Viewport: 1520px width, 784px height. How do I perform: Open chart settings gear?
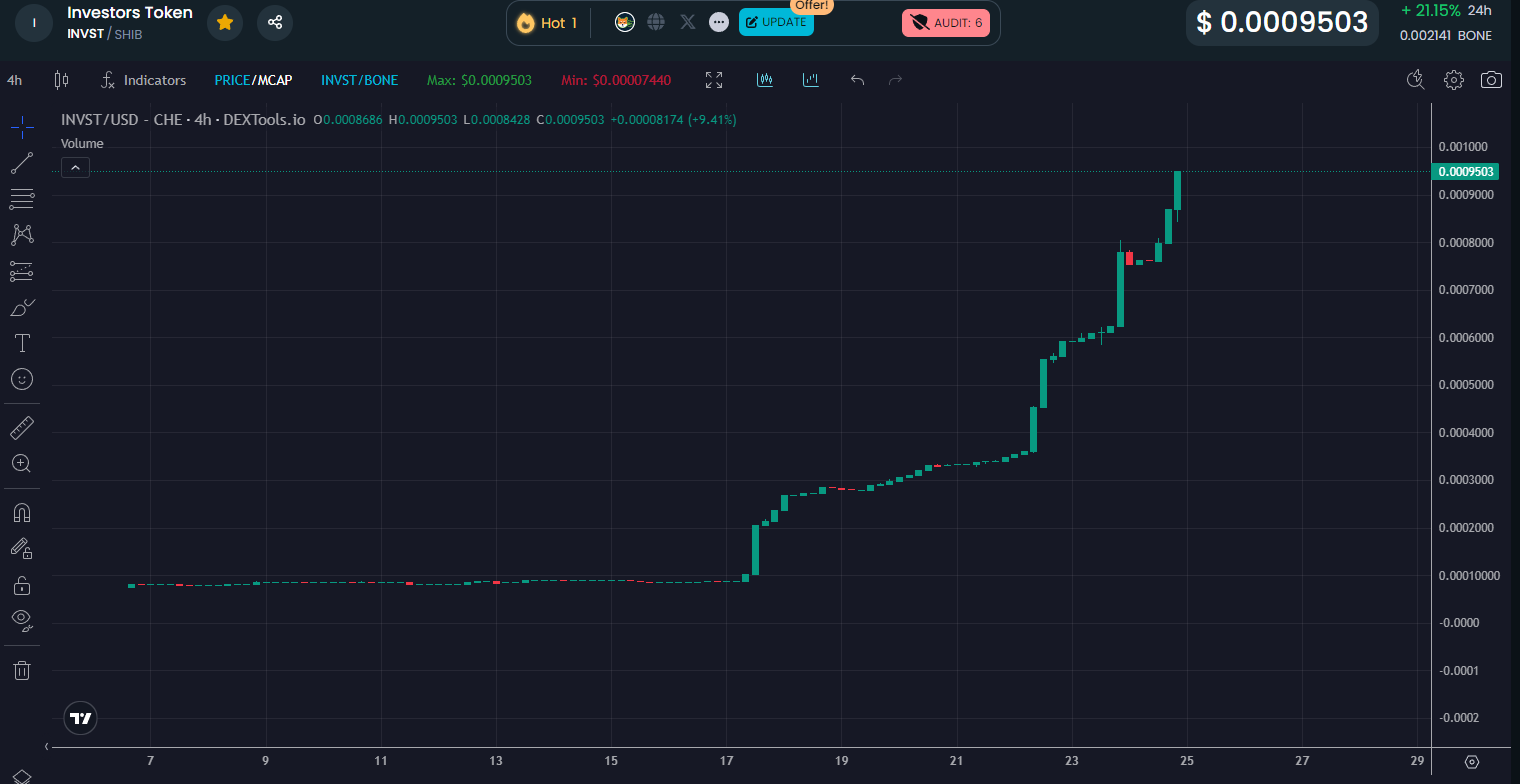coord(1454,80)
